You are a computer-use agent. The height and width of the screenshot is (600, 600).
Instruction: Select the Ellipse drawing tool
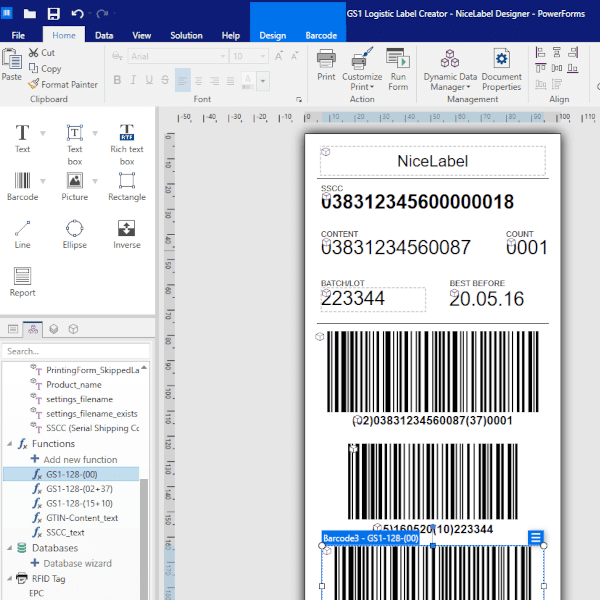point(75,234)
